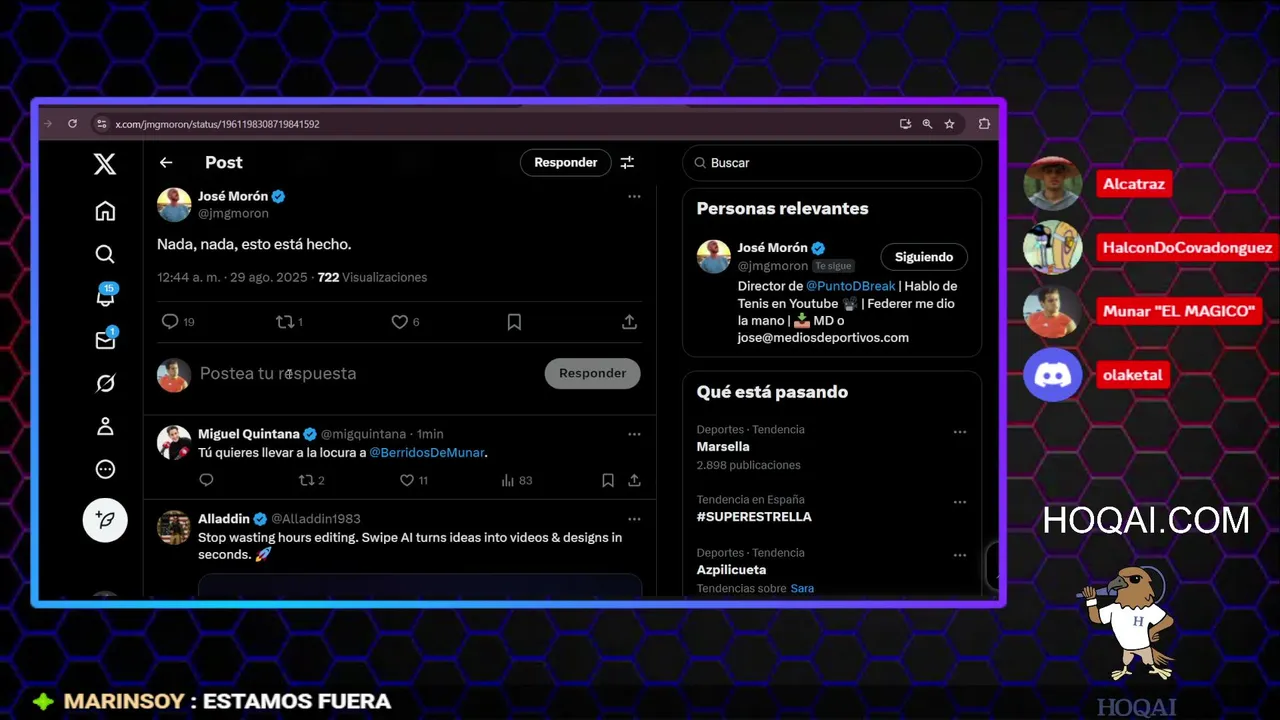Screen dimensions: 1280x720
Task: Go back with the Post arrow
Action: click(x=166, y=163)
